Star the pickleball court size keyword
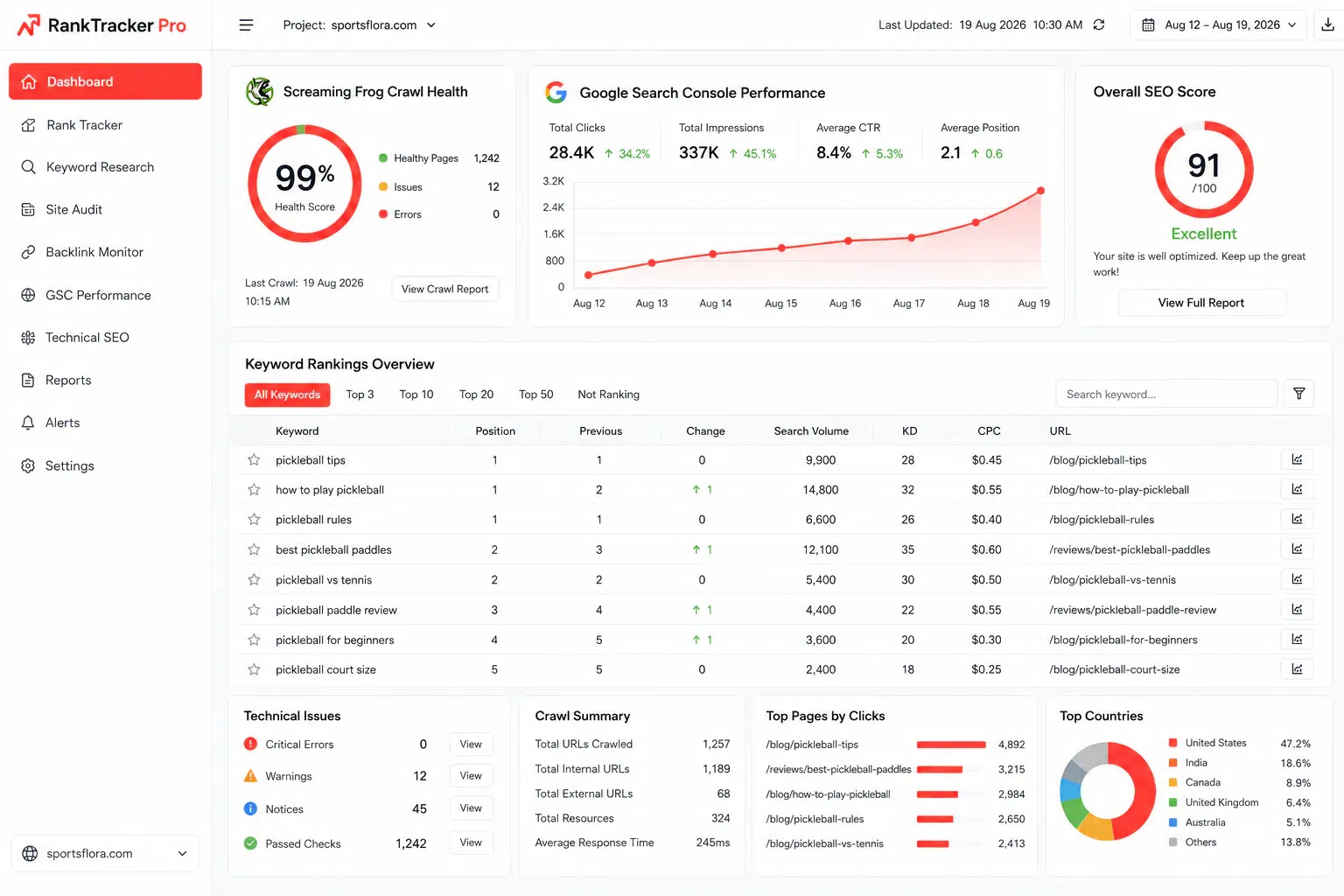This screenshot has height=896, width=1344. click(254, 669)
